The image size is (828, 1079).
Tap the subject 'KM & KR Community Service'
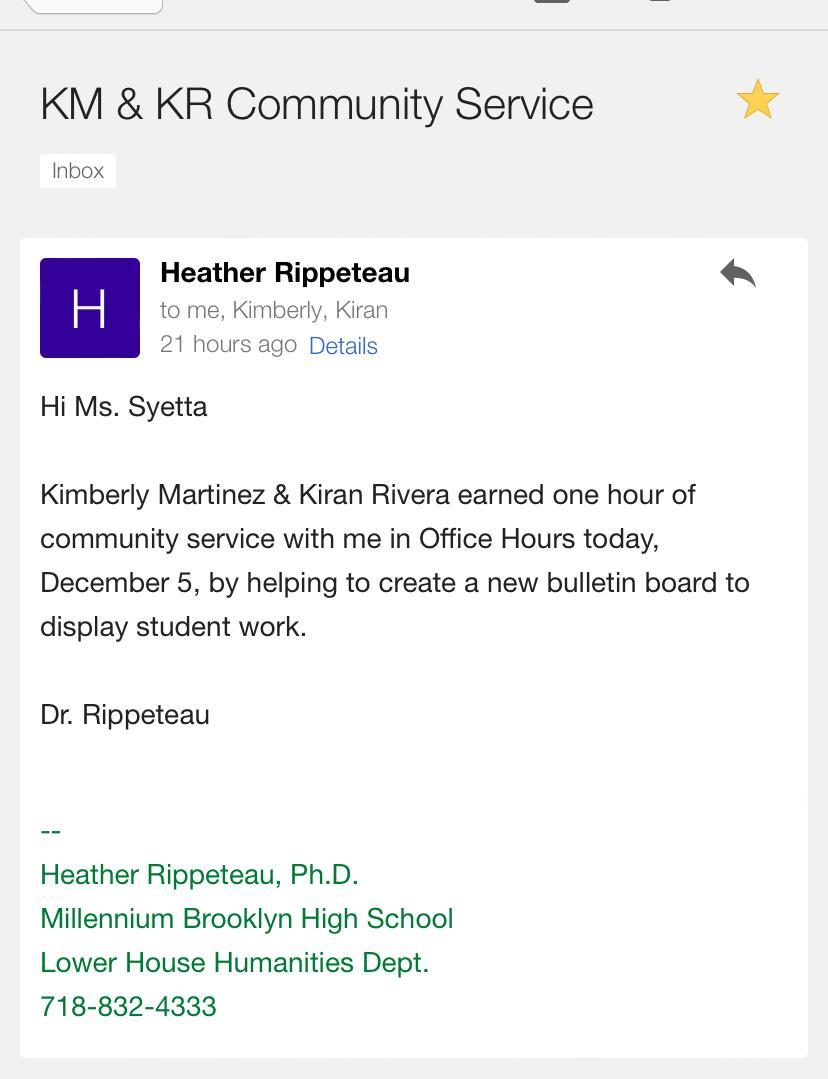[317, 104]
